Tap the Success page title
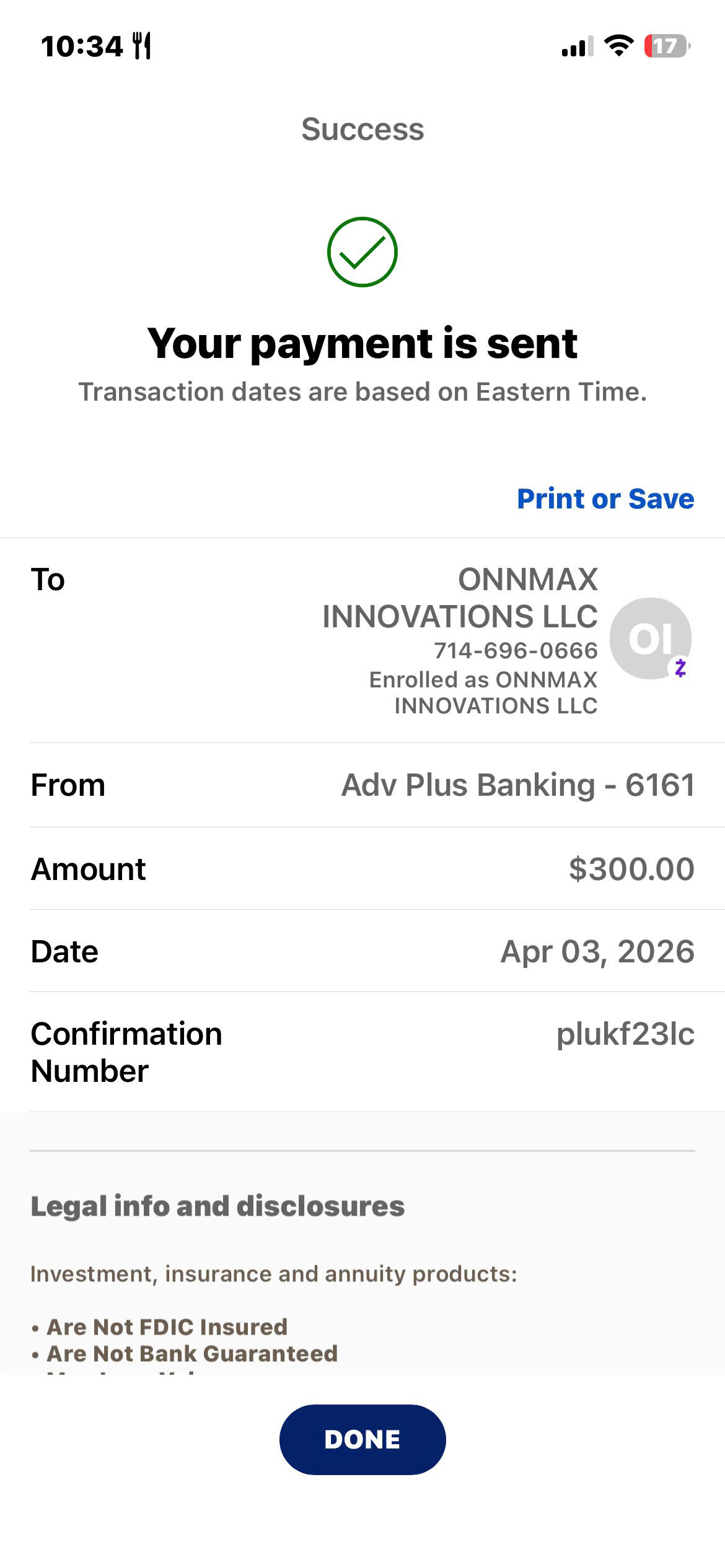The height and width of the screenshot is (1568, 725). point(362,129)
